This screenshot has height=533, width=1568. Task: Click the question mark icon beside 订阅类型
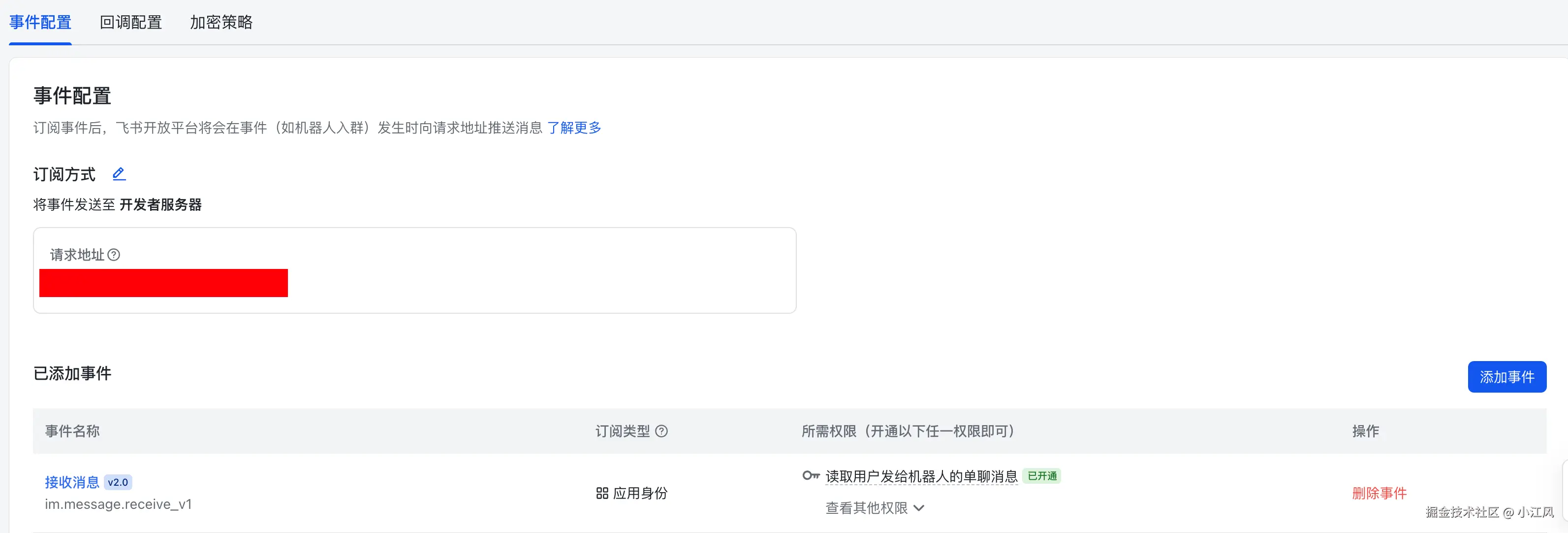(661, 431)
